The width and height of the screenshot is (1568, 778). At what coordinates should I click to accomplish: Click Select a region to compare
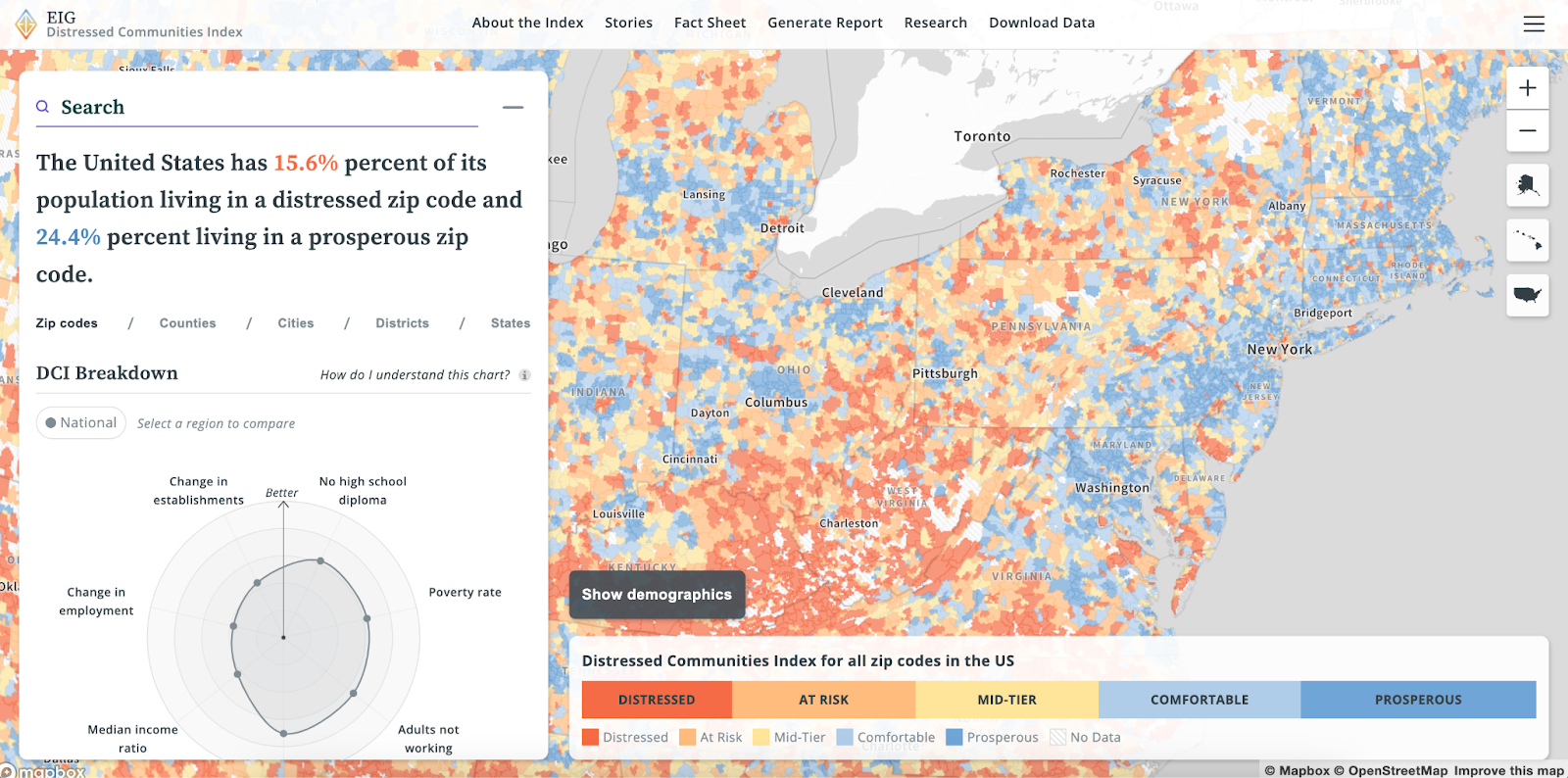coord(216,423)
